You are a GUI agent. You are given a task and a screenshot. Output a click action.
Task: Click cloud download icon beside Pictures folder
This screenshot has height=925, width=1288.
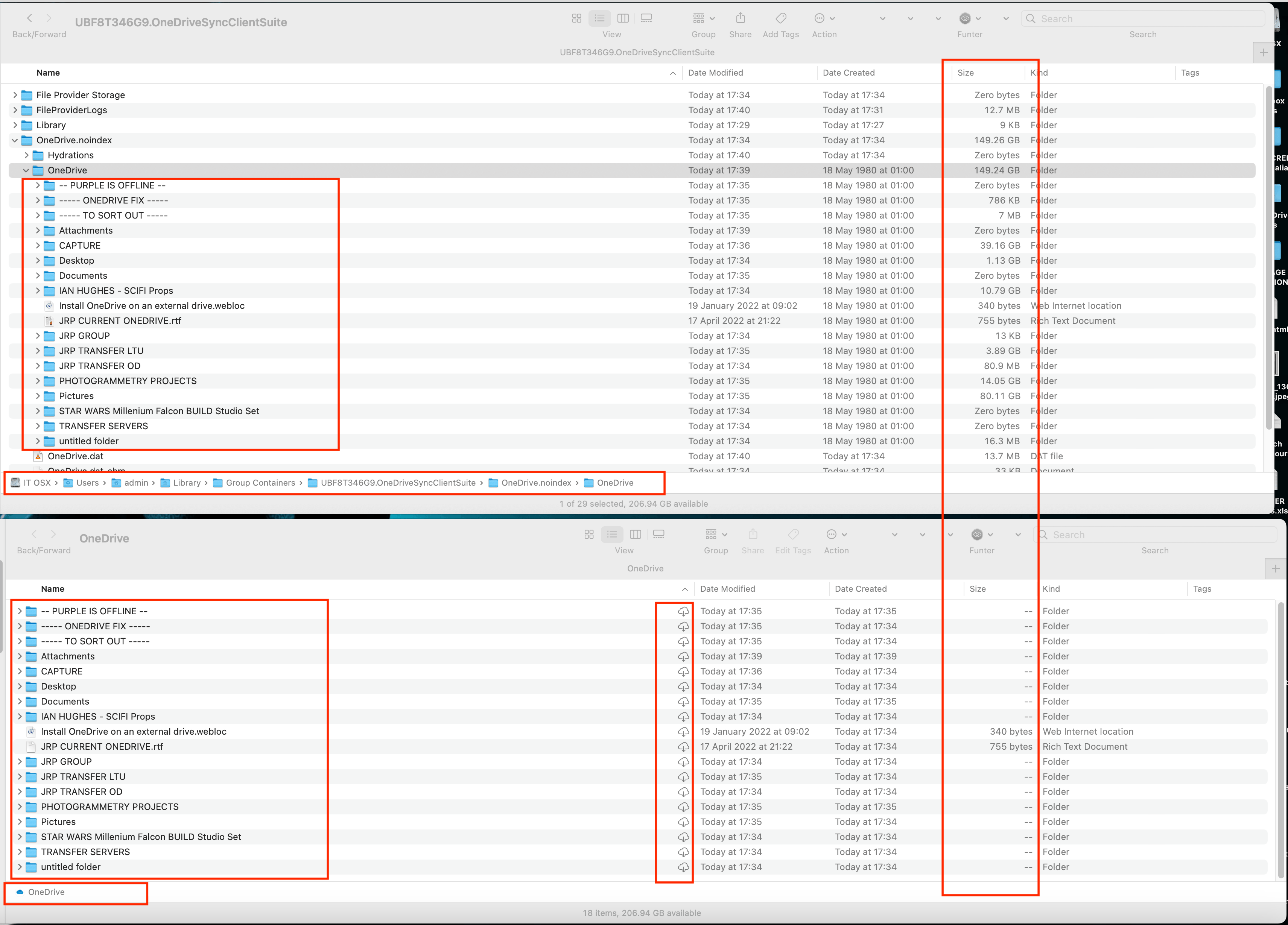click(x=683, y=822)
